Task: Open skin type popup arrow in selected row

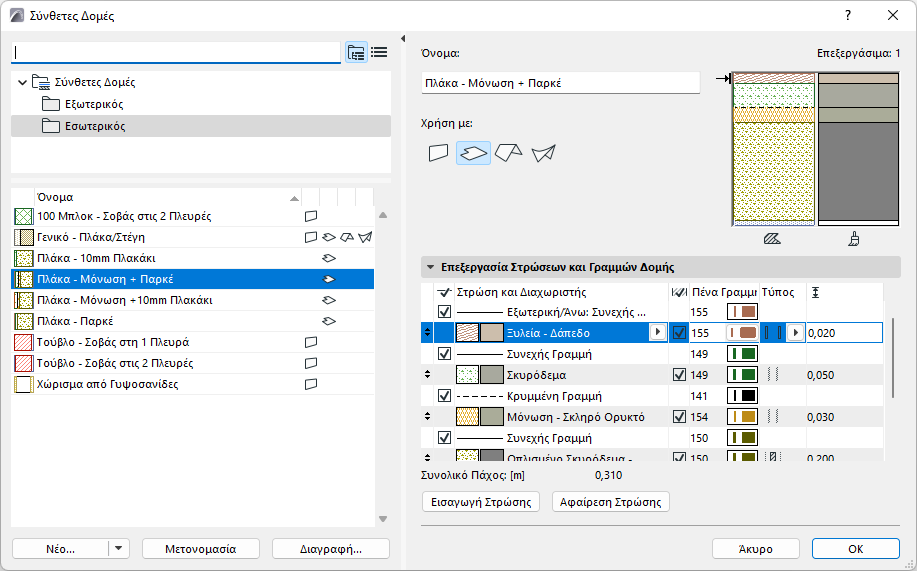Action: [x=795, y=333]
